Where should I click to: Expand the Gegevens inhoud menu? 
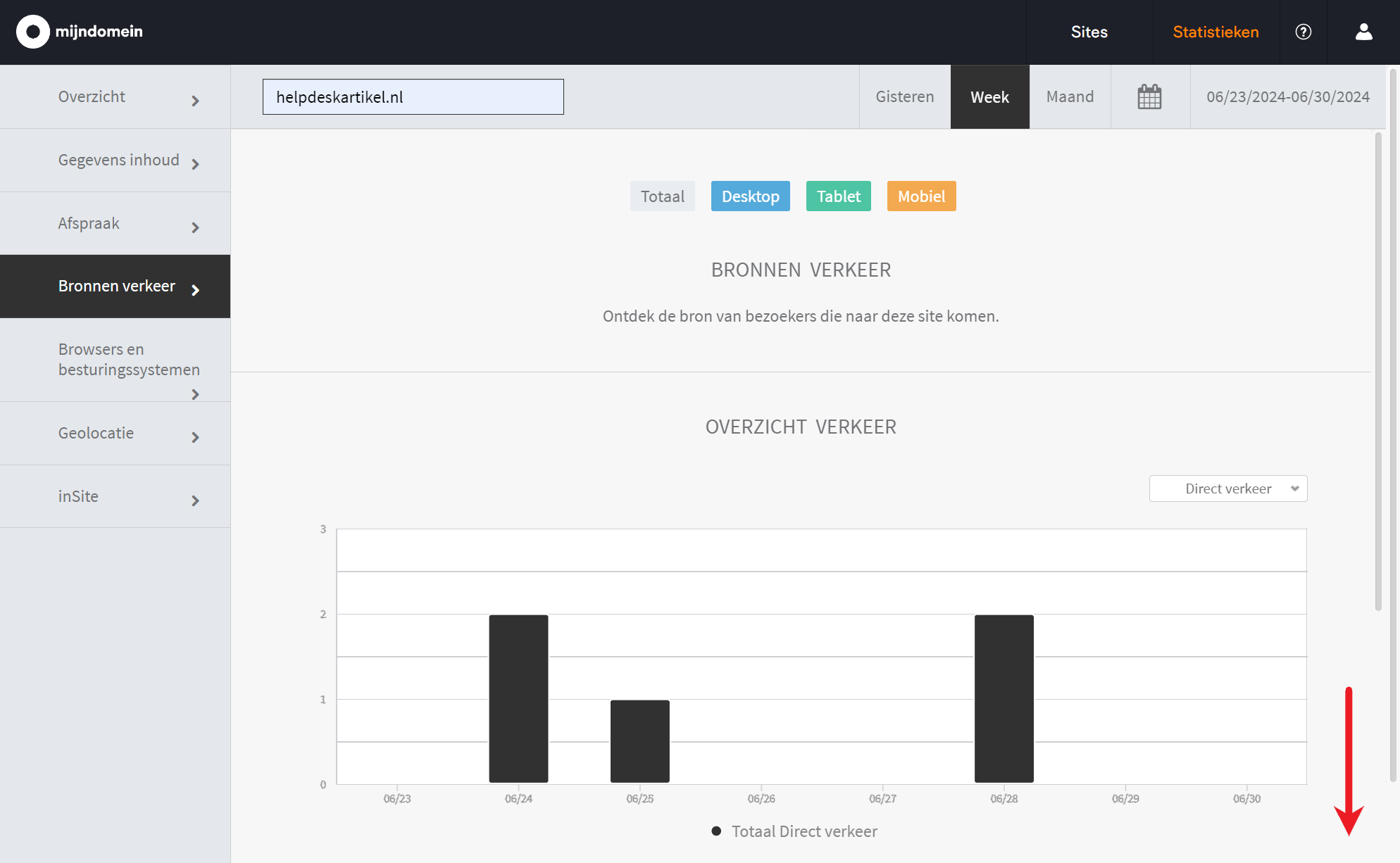pyautogui.click(x=118, y=160)
